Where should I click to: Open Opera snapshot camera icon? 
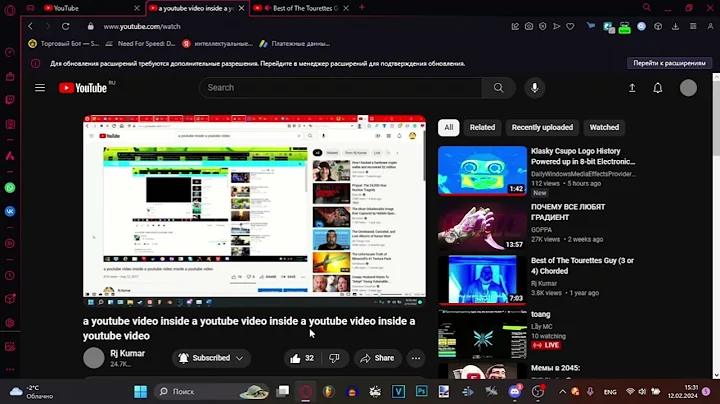tap(529, 27)
